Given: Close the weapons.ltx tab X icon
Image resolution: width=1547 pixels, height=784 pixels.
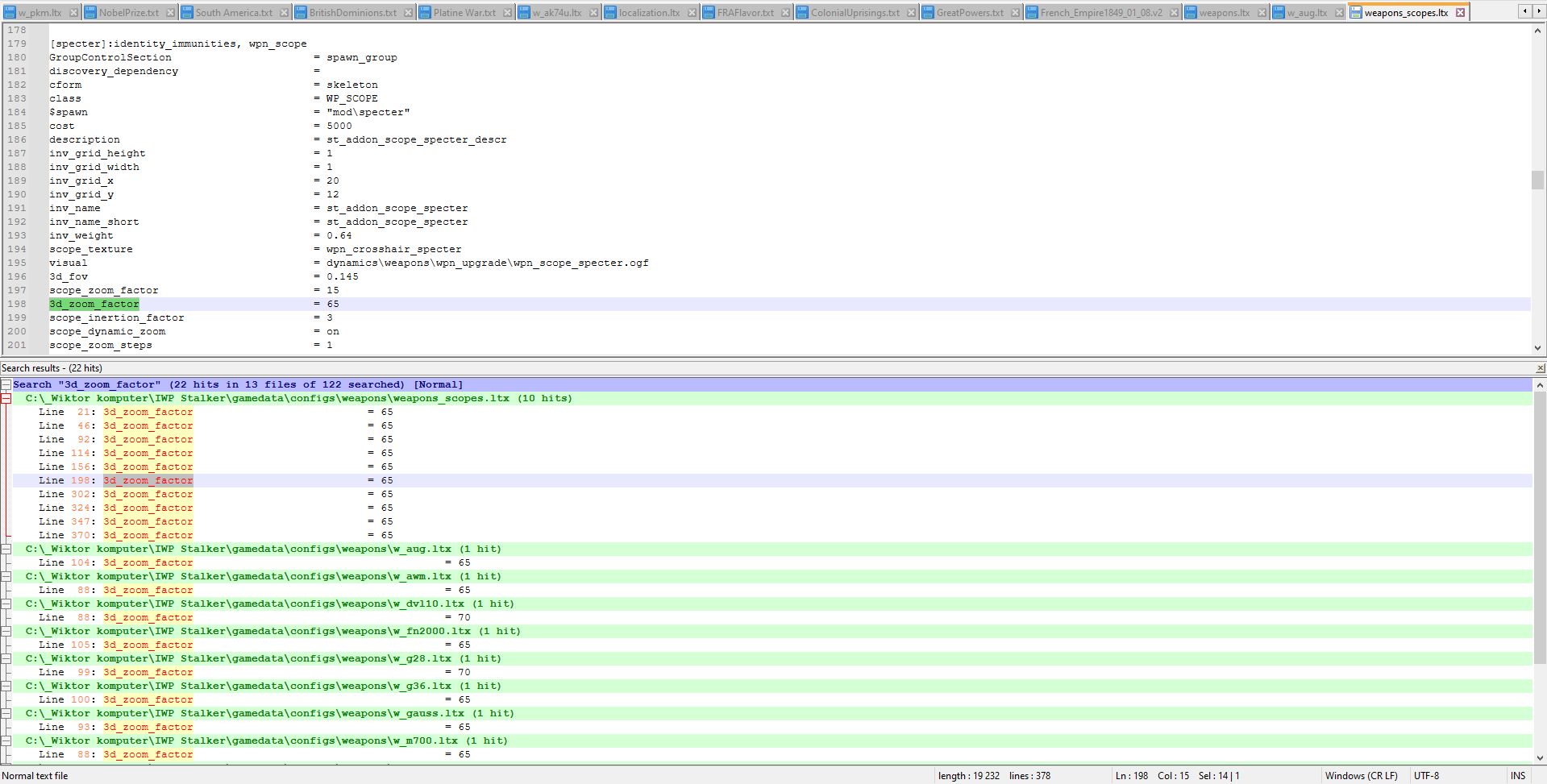Looking at the screenshot, I should (x=1262, y=13).
